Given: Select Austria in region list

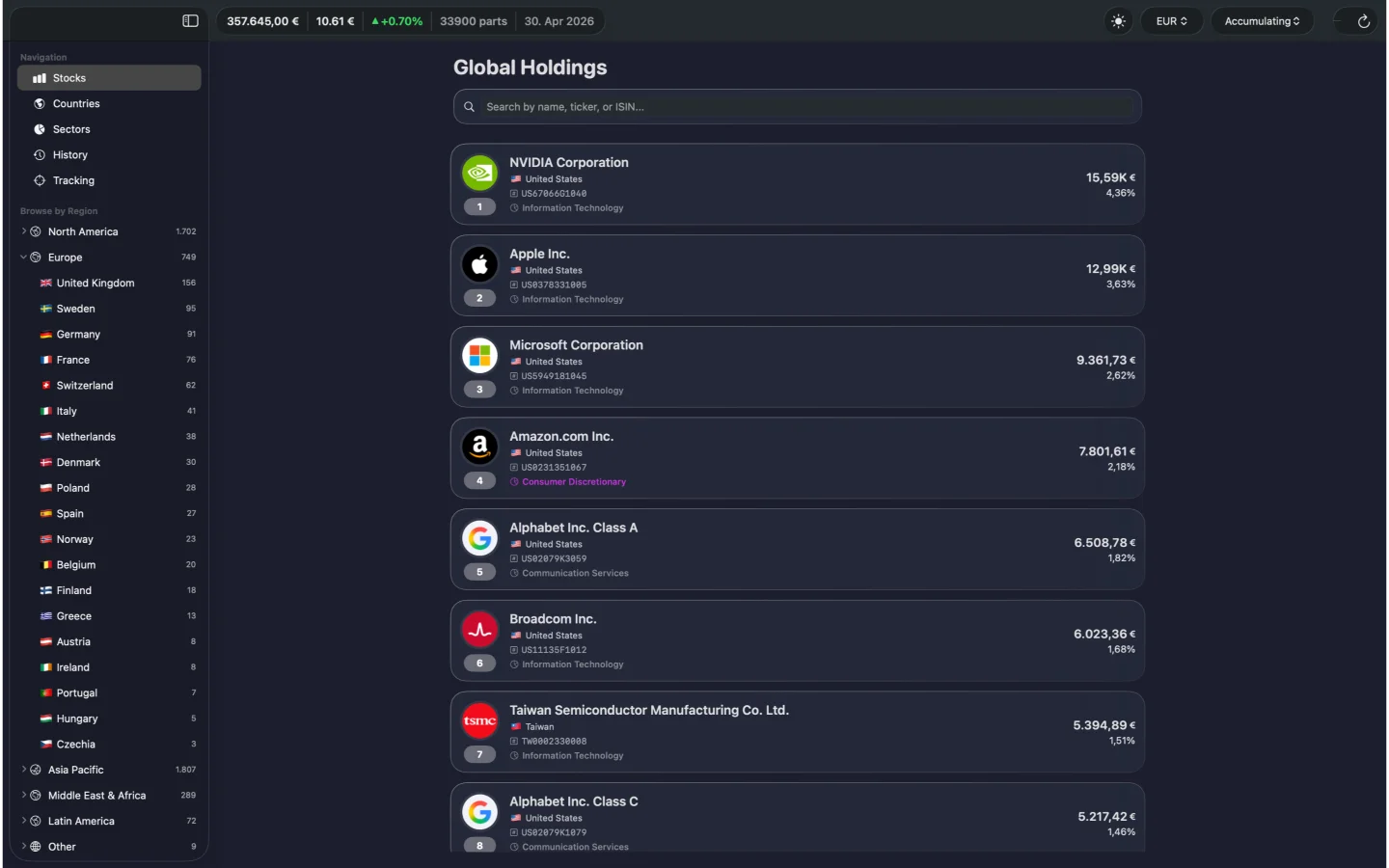Looking at the screenshot, I should point(109,641).
